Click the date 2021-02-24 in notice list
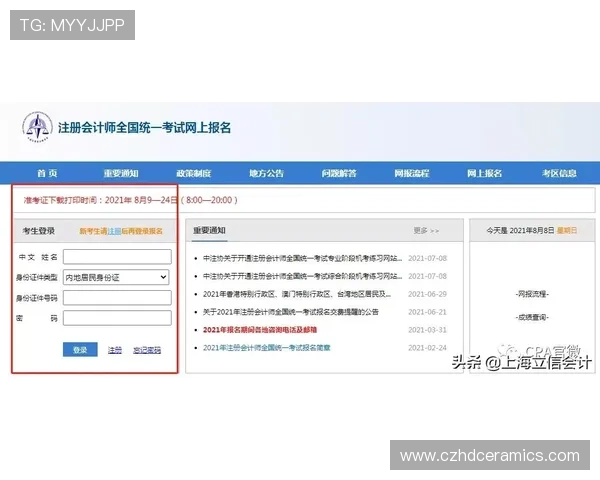 427,348
